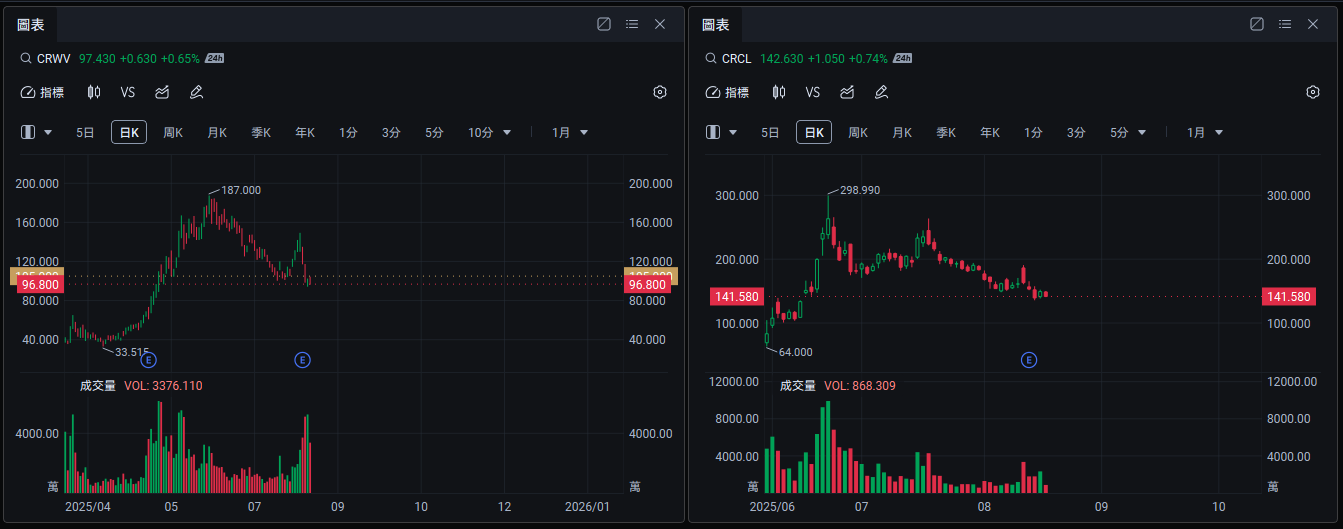This screenshot has width=1343, height=529.
Task: Open candlestick chart type in CRWV panel
Action: click(x=94, y=92)
